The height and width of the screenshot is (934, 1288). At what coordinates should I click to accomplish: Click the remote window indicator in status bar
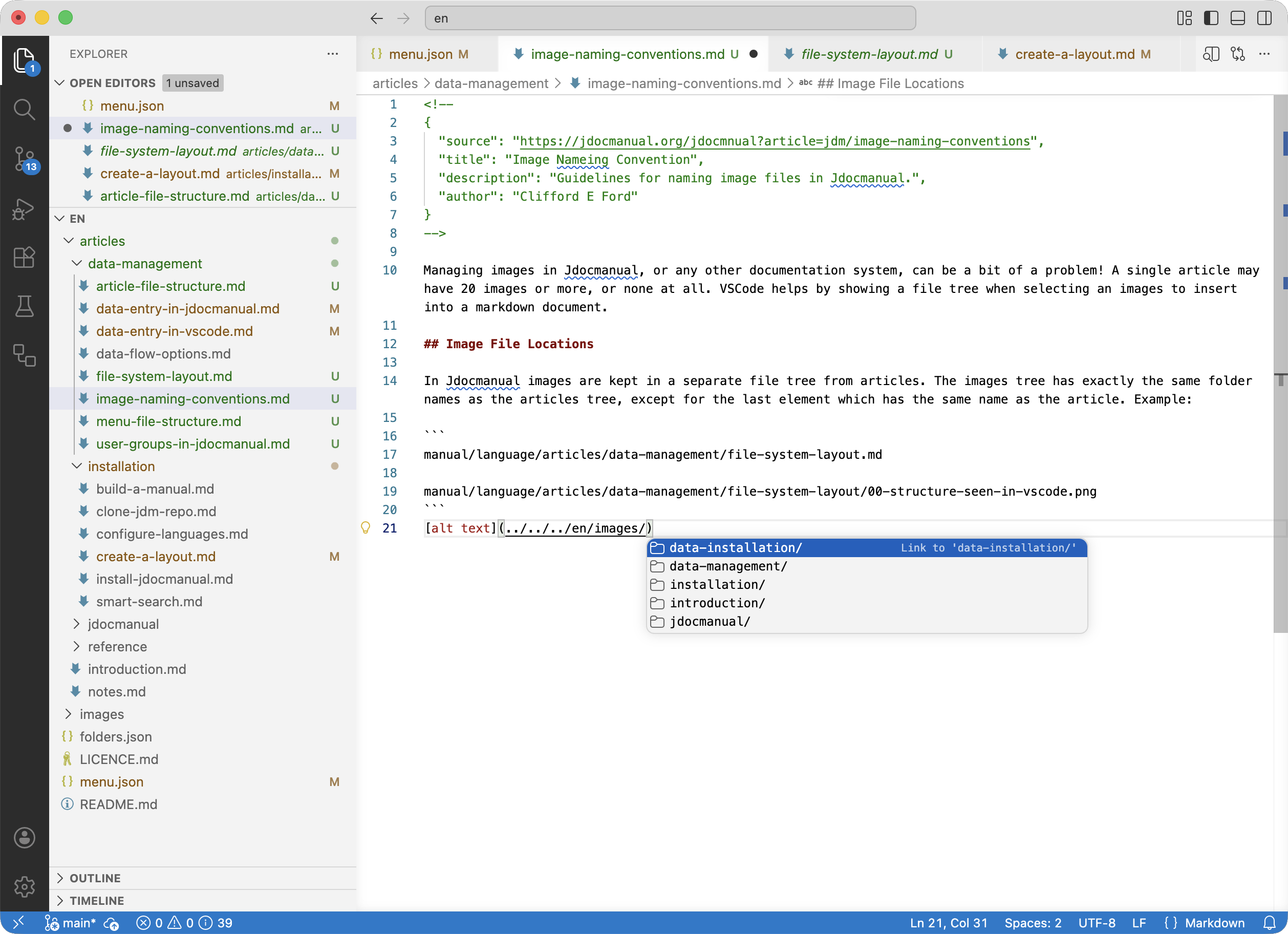coord(18,923)
